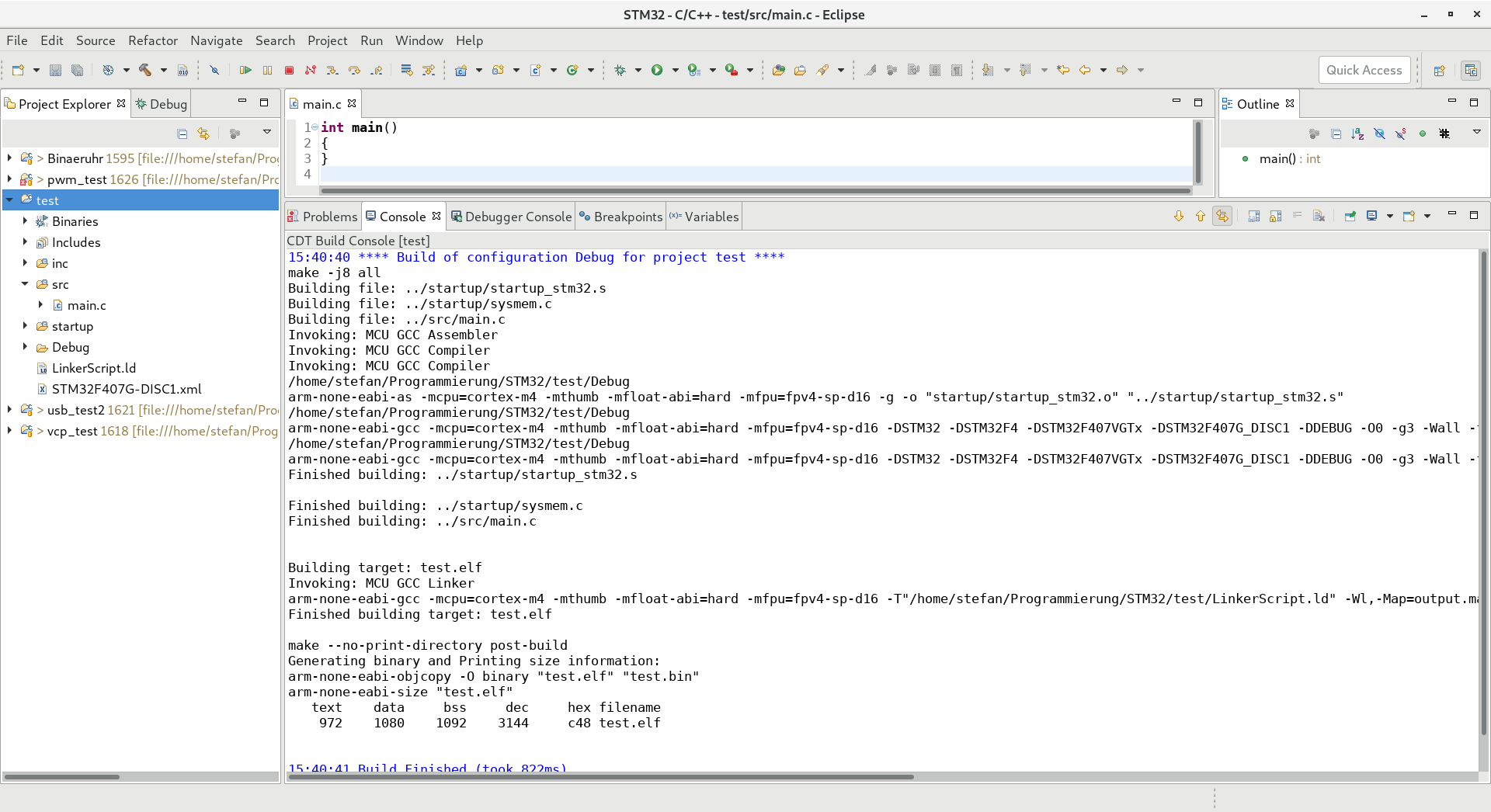Select the C/C++ perspective icon
The height and width of the screenshot is (812, 1491).
1470,70
